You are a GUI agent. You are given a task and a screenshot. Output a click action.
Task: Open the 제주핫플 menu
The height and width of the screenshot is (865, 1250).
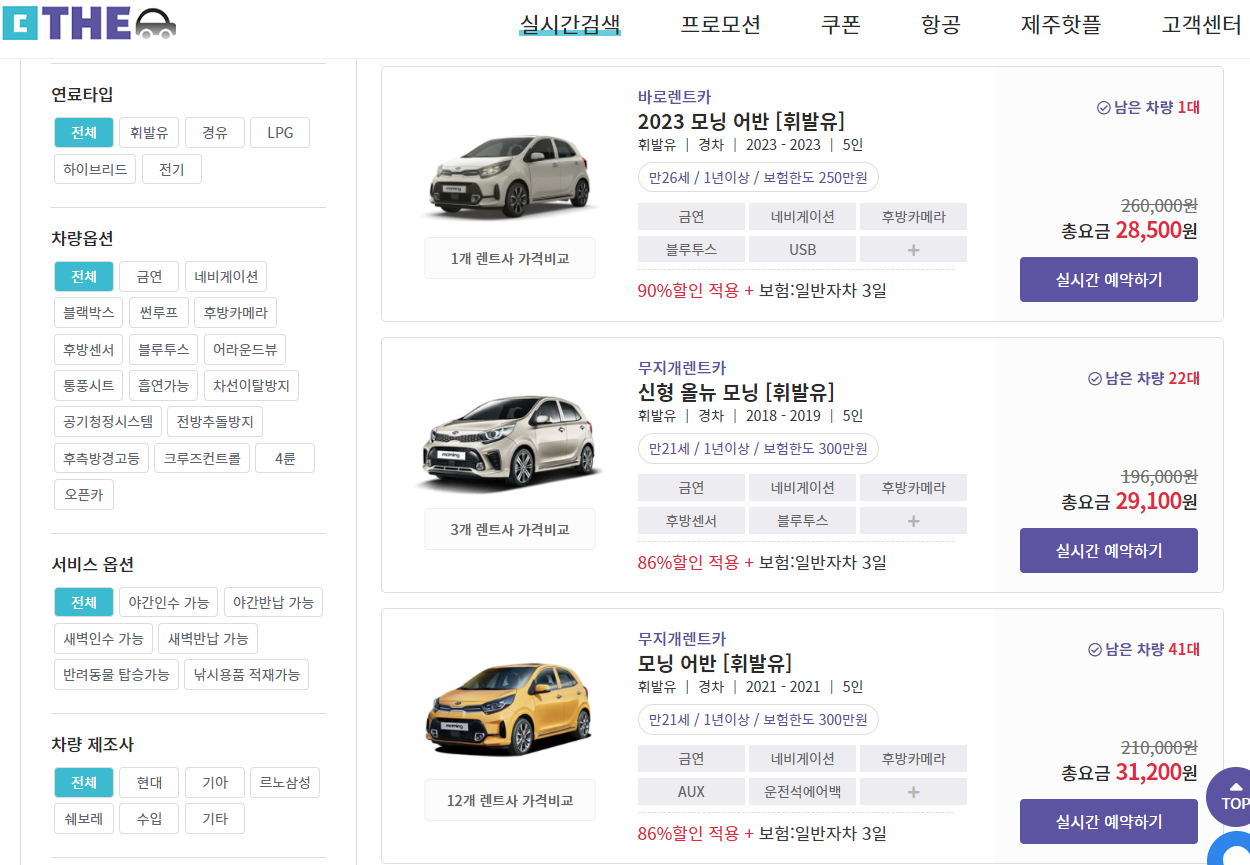[x=1061, y=24]
